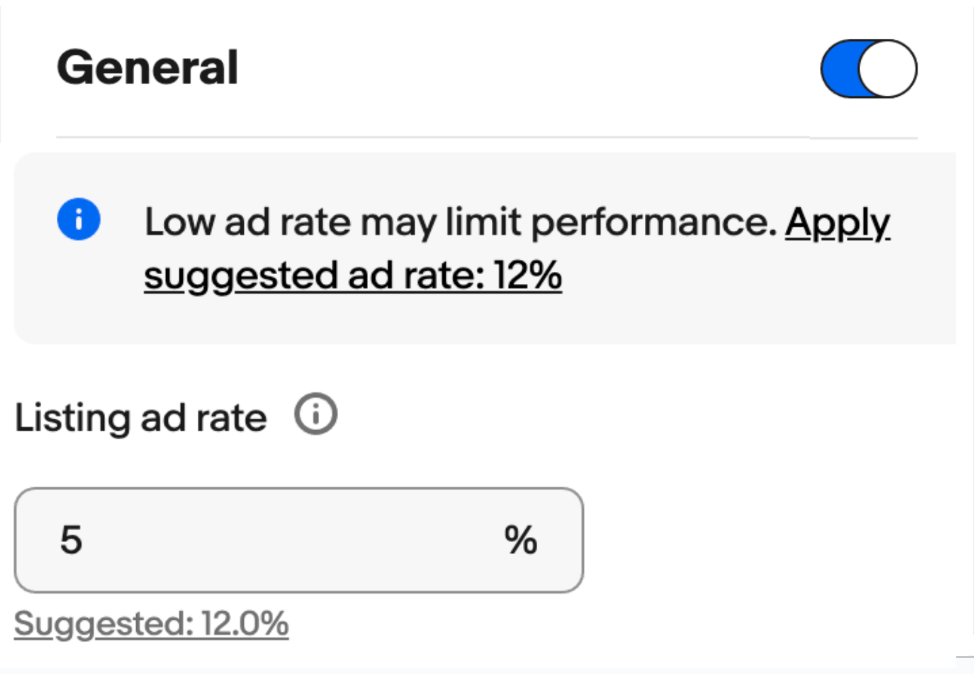Click the "Low ad rate may limit performance" message

pyautogui.click(x=460, y=223)
